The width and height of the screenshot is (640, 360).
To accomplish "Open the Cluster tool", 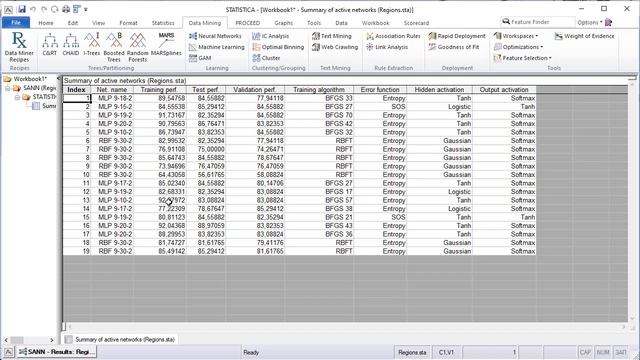I will pyautogui.click(x=266, y=58).
